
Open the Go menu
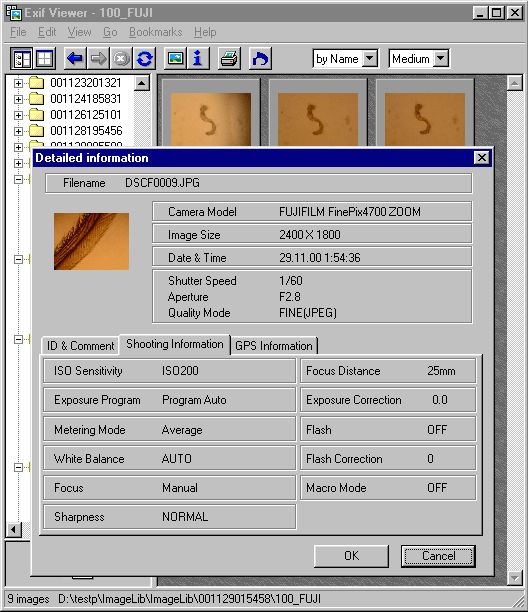(x=110, y=32)
